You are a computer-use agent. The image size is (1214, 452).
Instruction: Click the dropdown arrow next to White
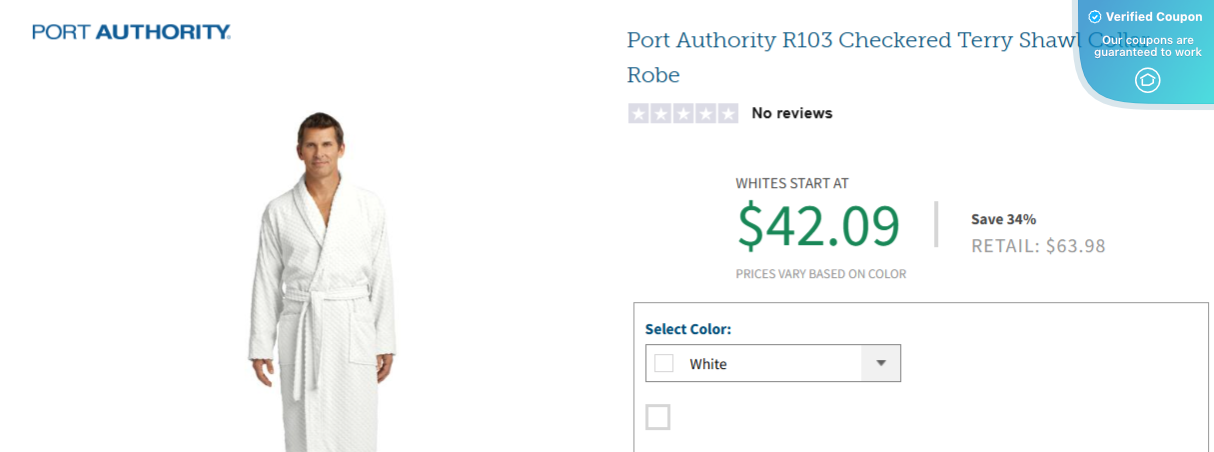coord(880,364)
